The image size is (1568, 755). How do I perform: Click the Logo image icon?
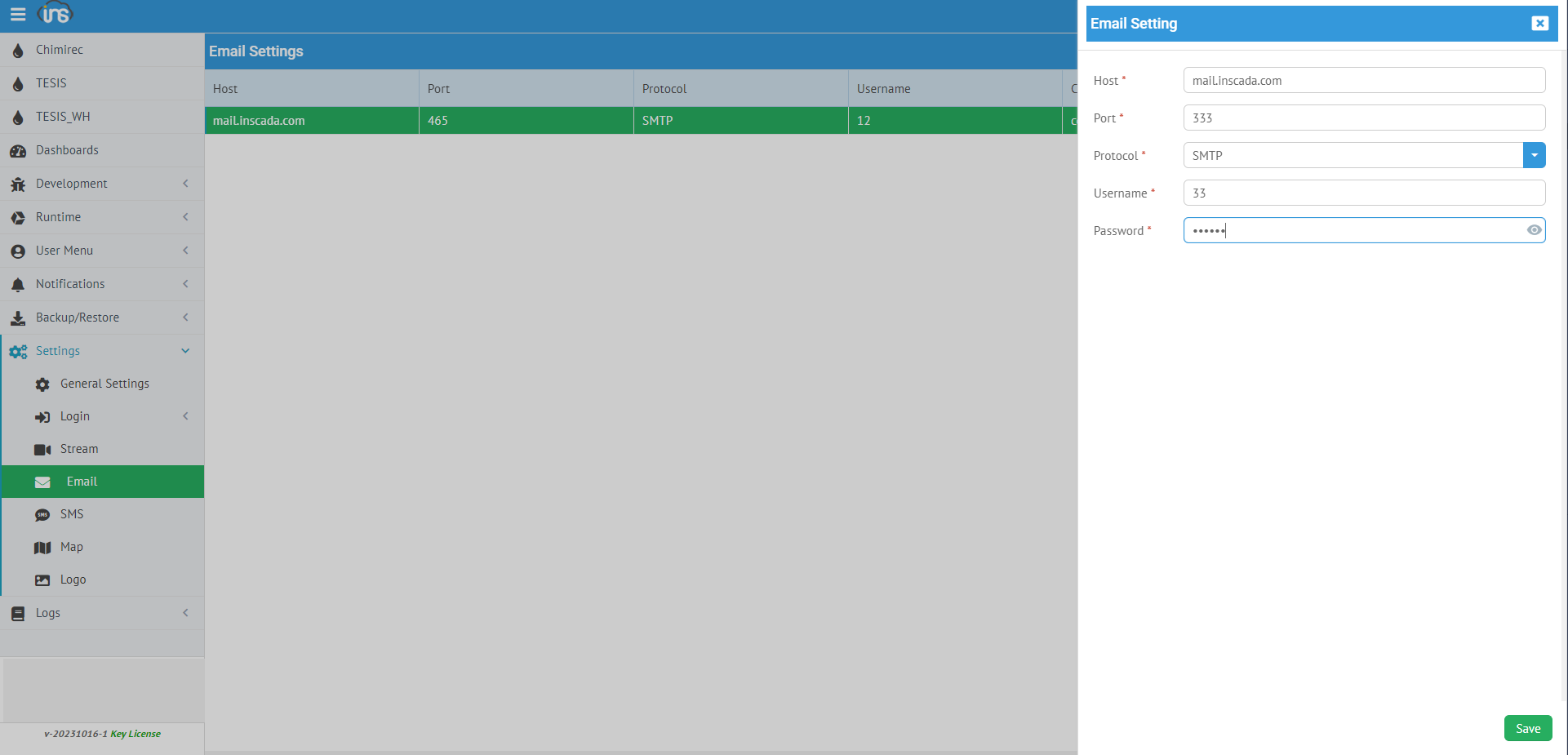[x=42, y=580]
